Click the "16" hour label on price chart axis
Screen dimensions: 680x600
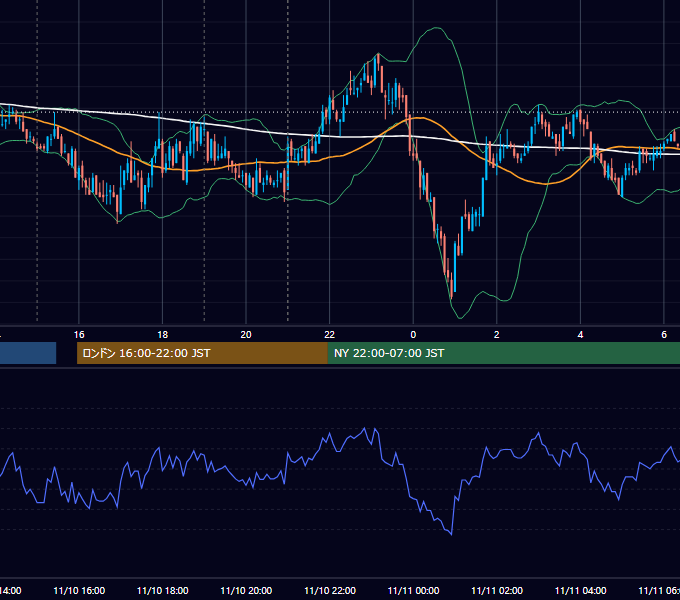79,335
